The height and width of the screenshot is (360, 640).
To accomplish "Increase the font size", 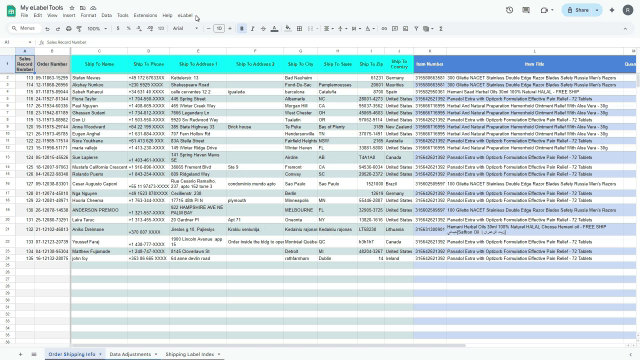I will 230,29.
